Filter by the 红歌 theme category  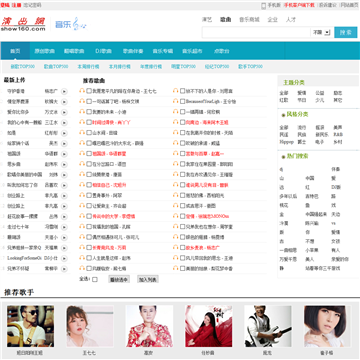(x=284, y=100)
